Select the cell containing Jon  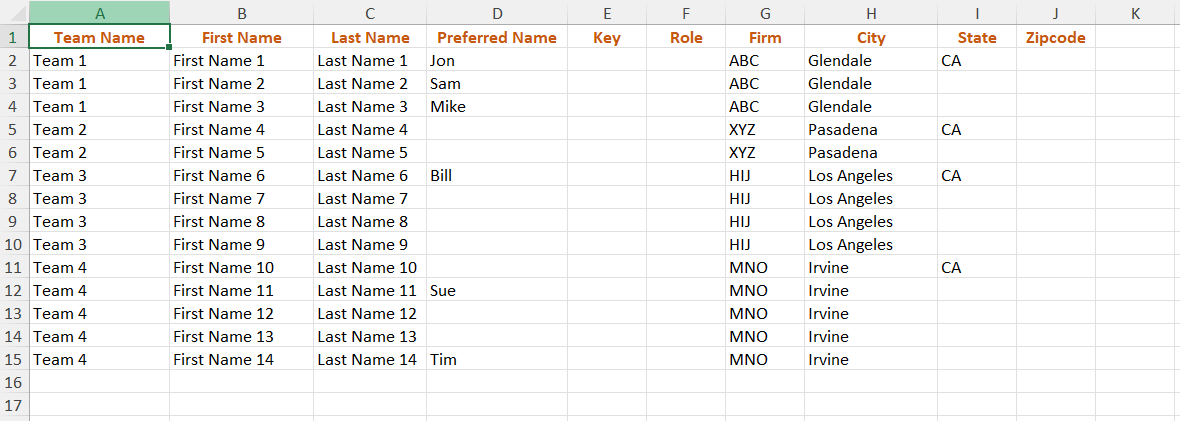tap(496, 61)
